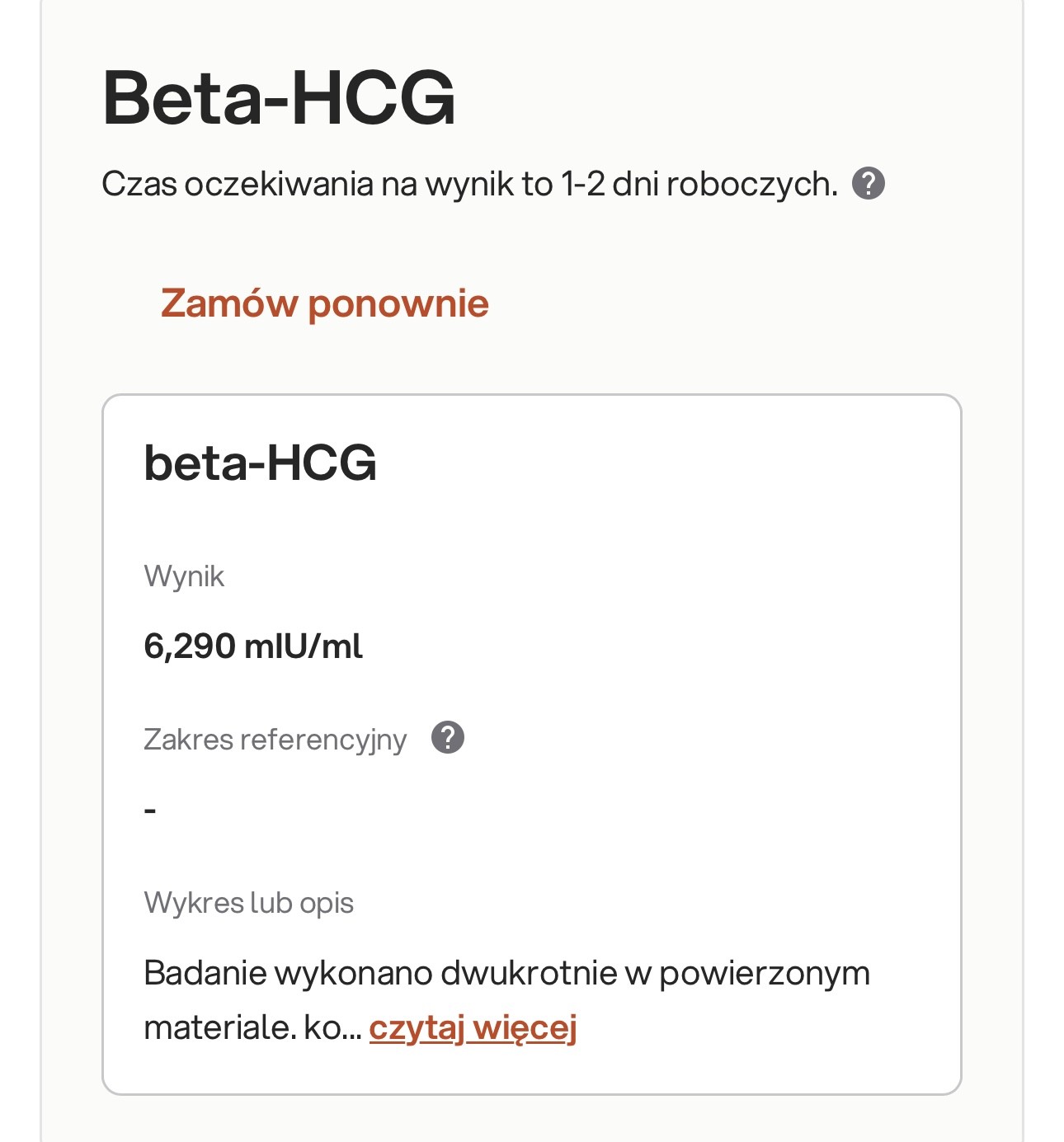Select the 6,290 result number

190,646
